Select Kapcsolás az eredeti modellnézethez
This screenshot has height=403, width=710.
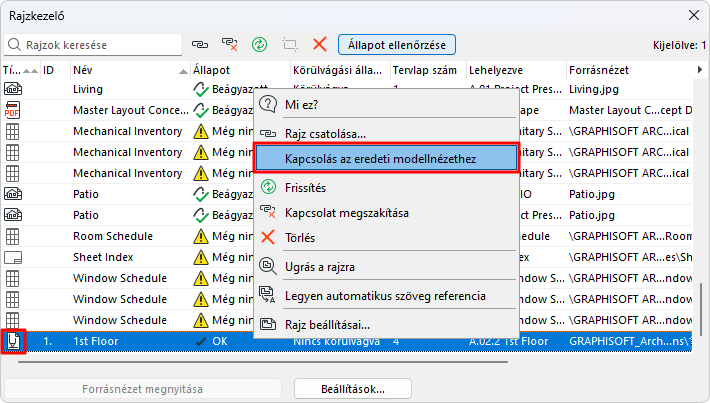[386, 158]
